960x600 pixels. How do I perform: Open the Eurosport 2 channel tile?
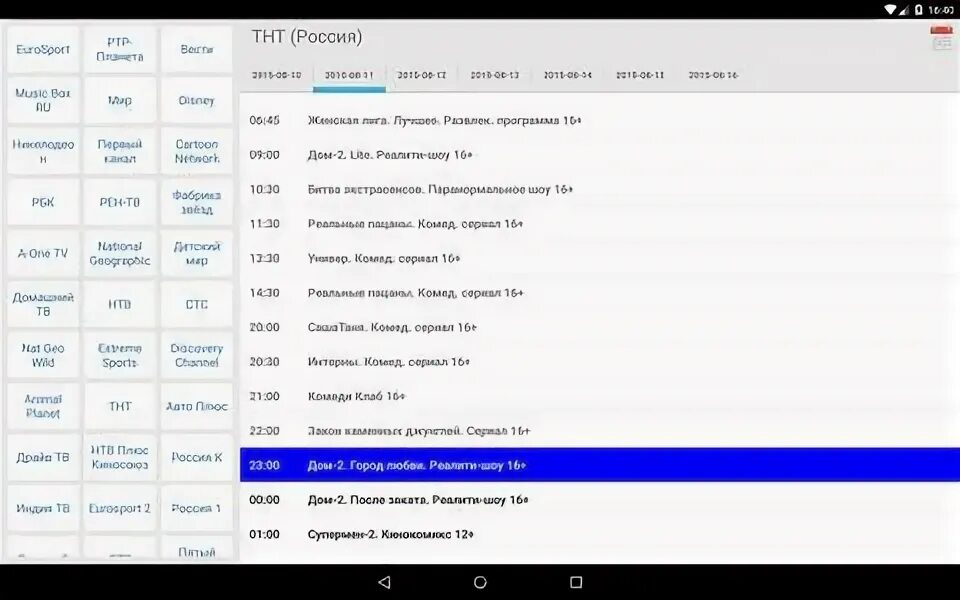(x=120, y=508)
